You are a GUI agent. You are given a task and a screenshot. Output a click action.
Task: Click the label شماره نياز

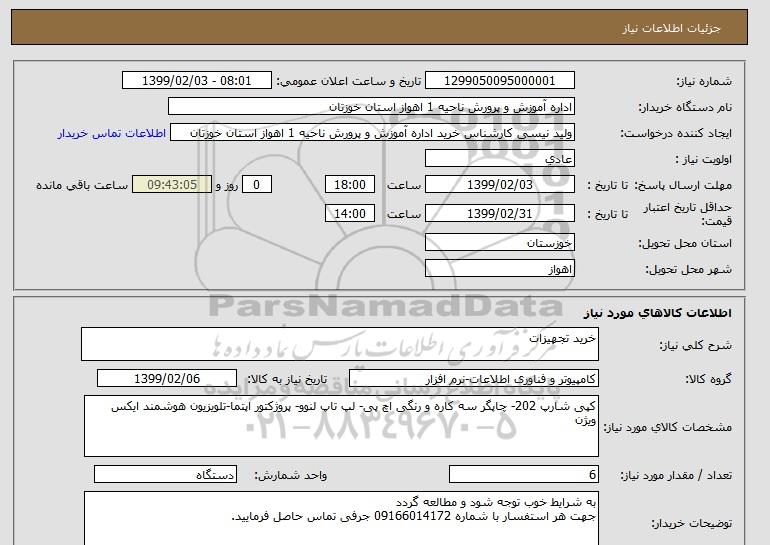(x=704, y=82)
